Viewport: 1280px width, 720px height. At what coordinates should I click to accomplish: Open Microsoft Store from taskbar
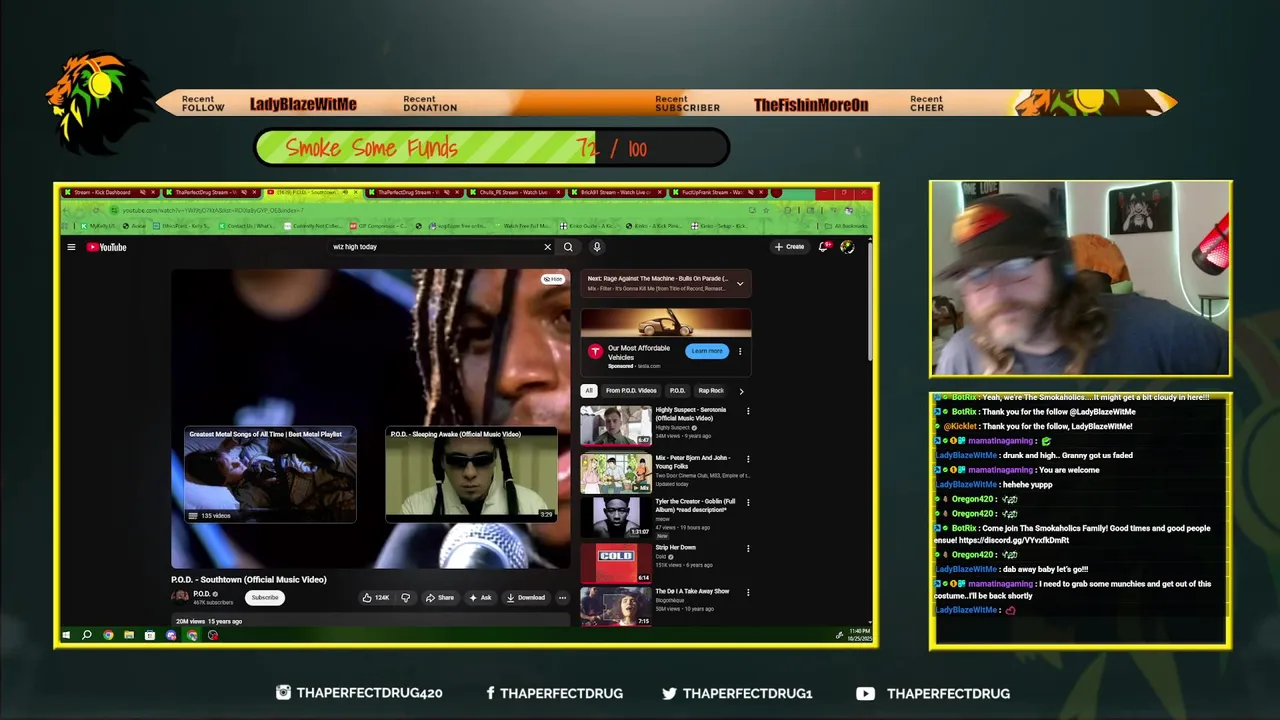150,635
